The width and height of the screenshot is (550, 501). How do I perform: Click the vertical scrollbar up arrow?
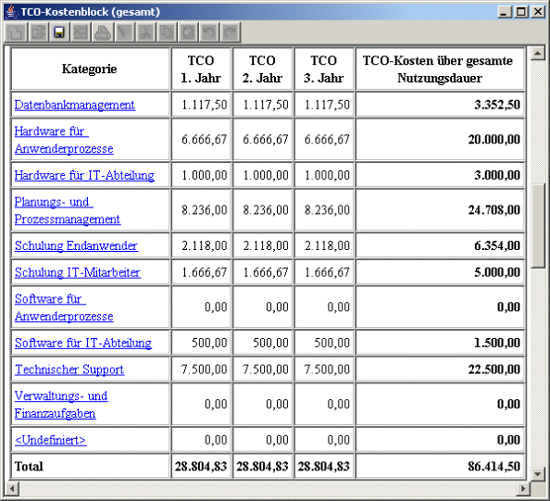[537, 54]
